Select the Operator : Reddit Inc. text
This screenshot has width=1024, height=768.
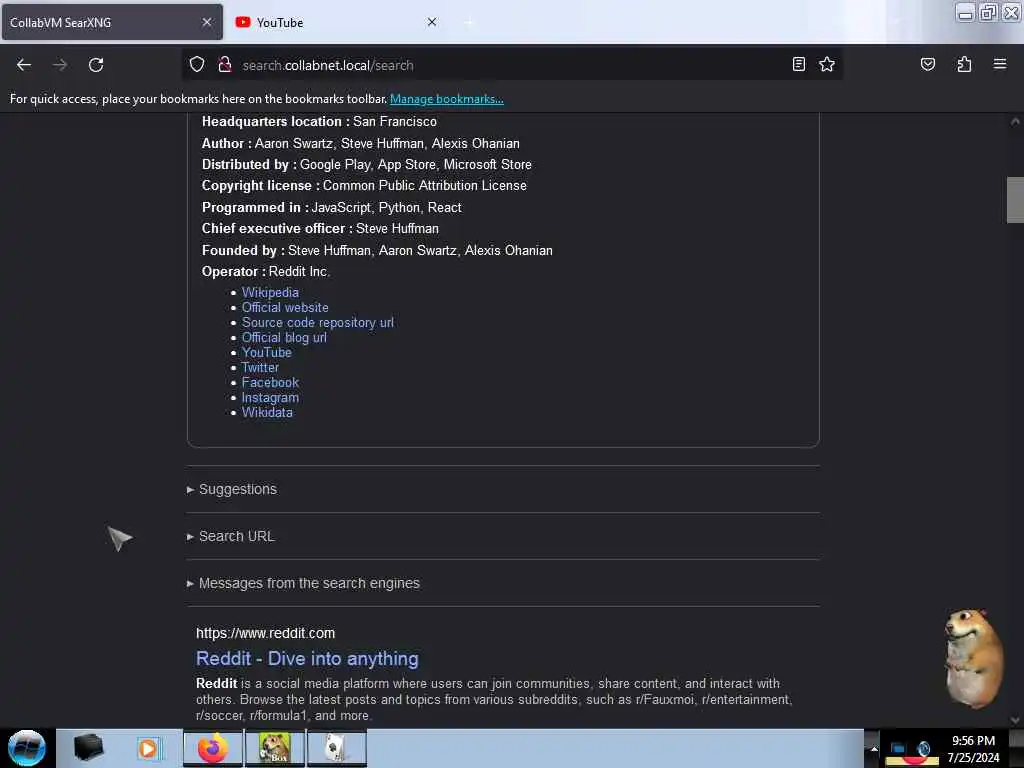tap(266, 272)
